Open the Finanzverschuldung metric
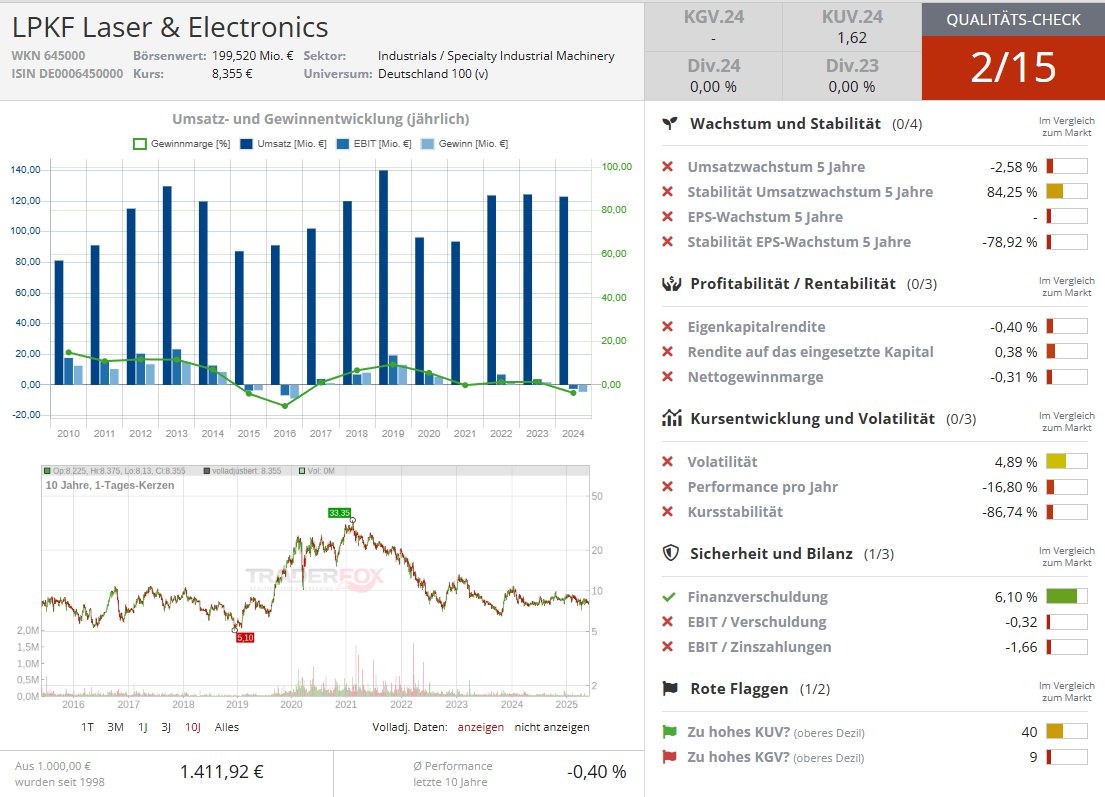 pyautogui.click(x=758, y=597)
